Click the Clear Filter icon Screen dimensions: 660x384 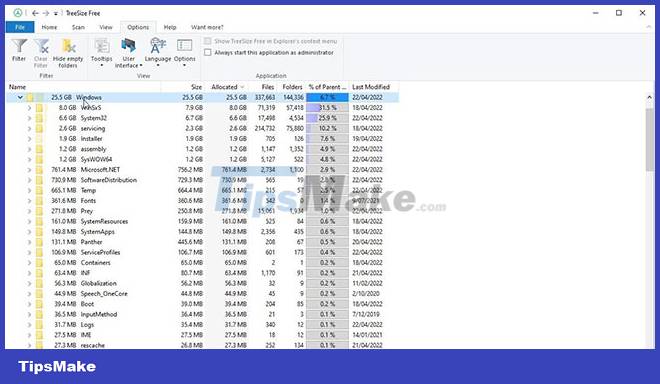click(x=41, y=46)
